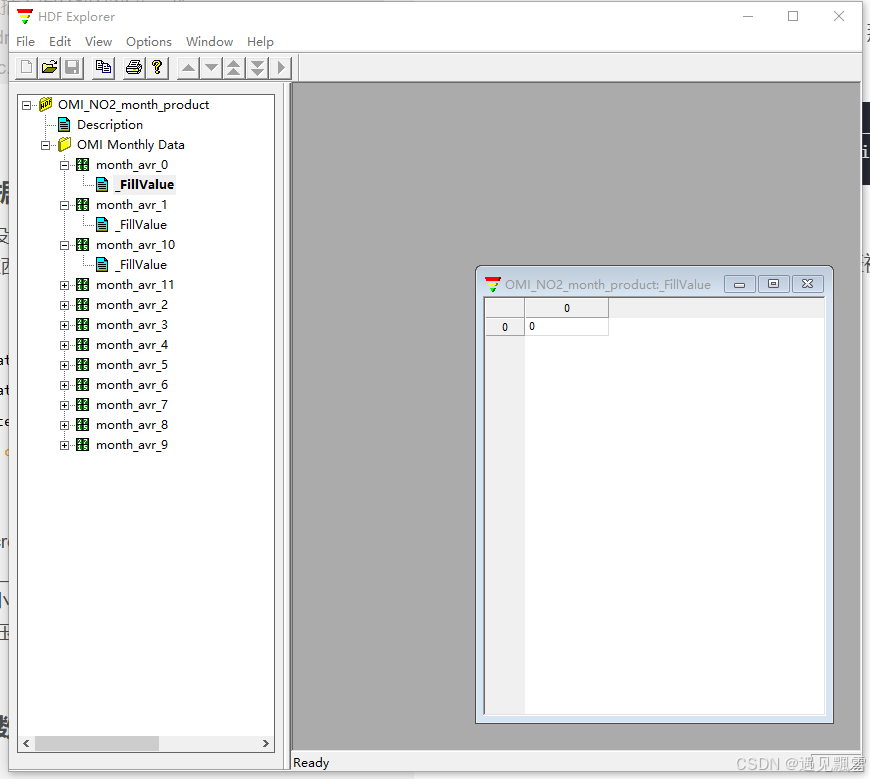Maximize the HDF Explorer main window
Screen dimensions: 870x779
793,16
